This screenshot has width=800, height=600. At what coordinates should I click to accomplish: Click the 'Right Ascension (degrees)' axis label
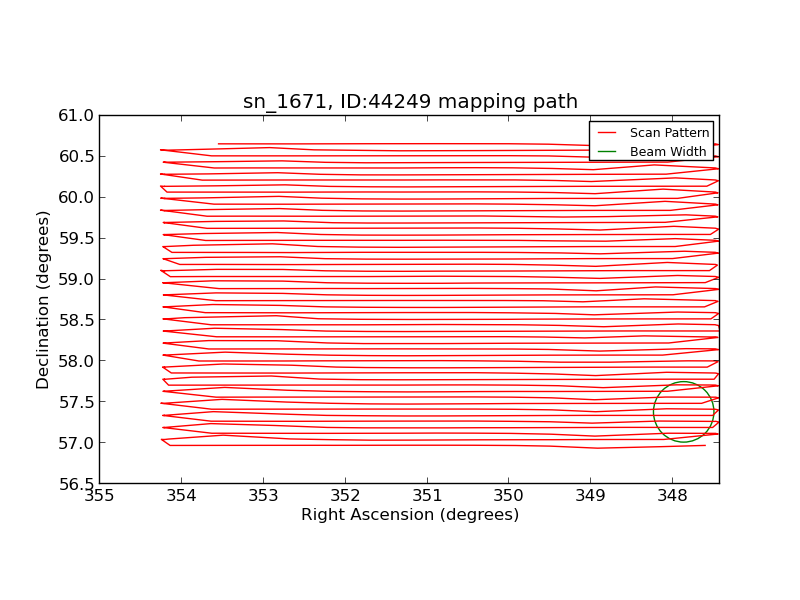410,514
